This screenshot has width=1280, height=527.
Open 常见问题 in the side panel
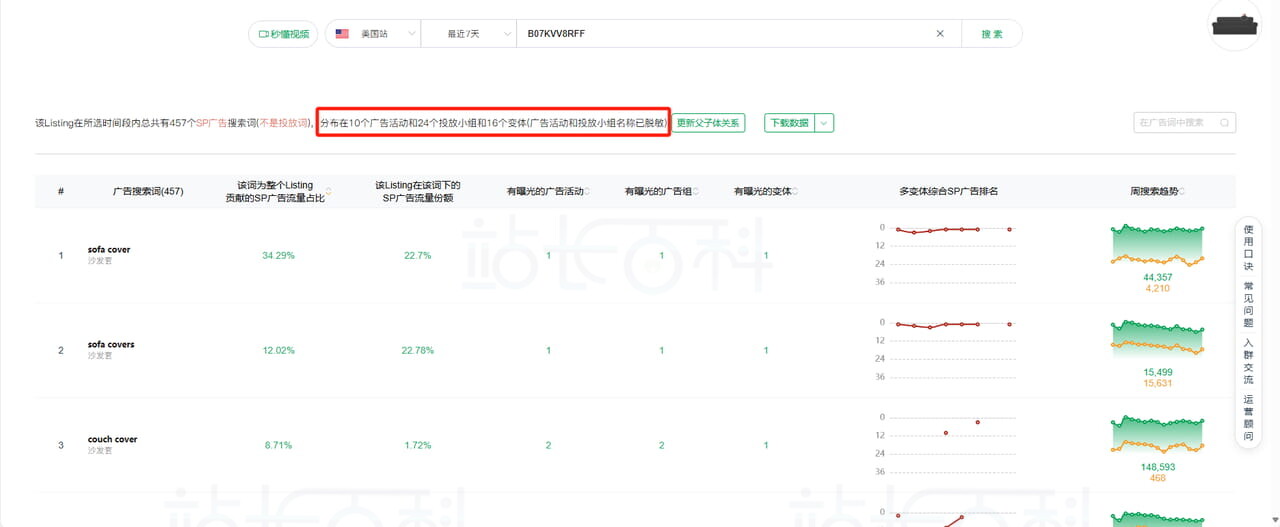coord(1248,305)
